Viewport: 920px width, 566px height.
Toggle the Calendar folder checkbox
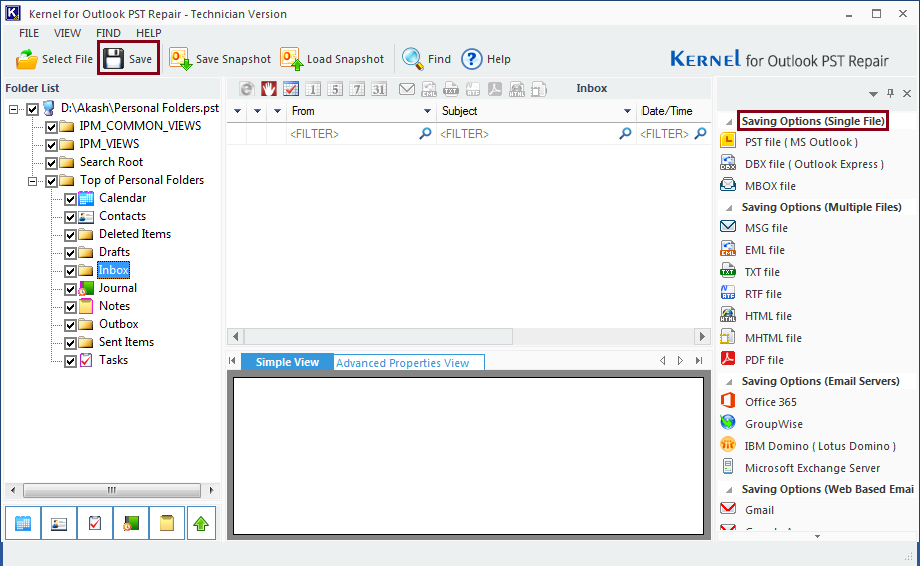[70, 199]
